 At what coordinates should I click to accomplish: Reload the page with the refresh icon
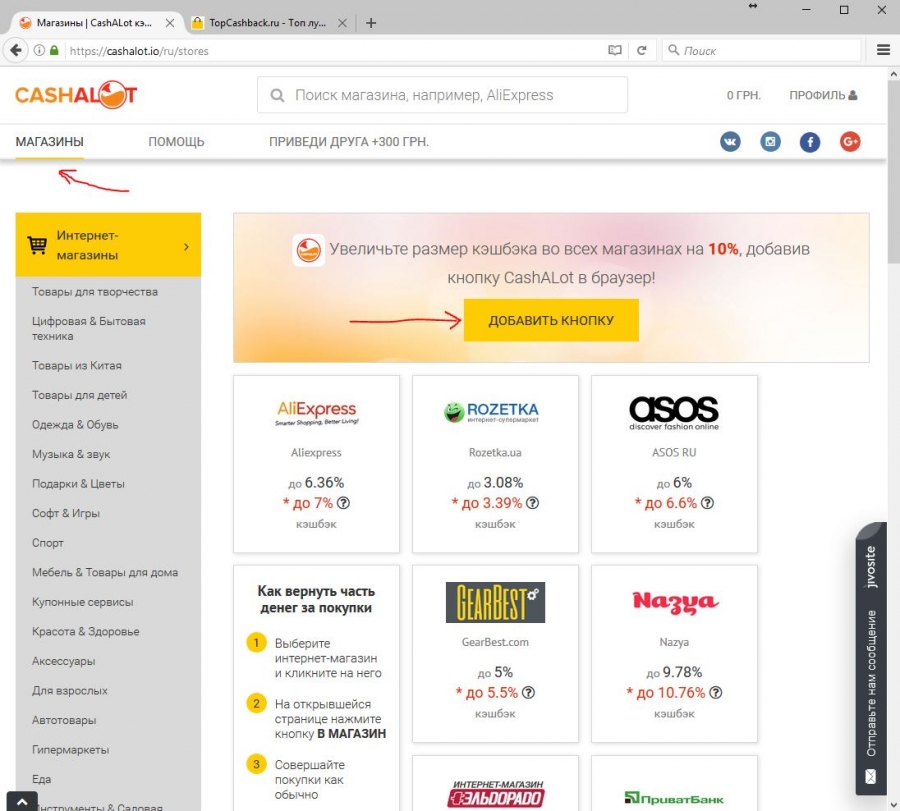pyautogui.click(x=642, y=51)
